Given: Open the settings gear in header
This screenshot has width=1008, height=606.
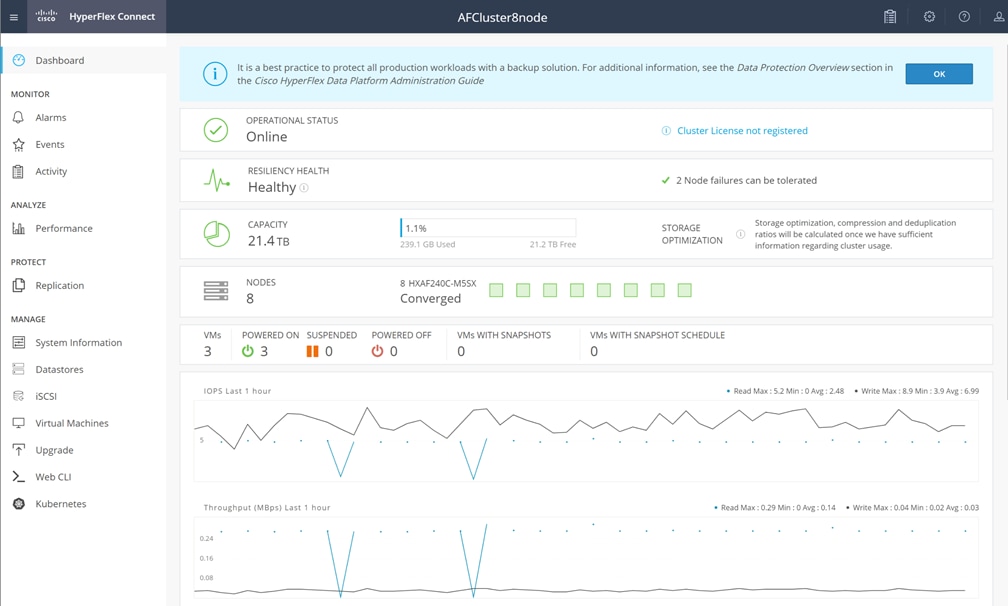Looking at the screenshot, I should (x=929, y=17).
